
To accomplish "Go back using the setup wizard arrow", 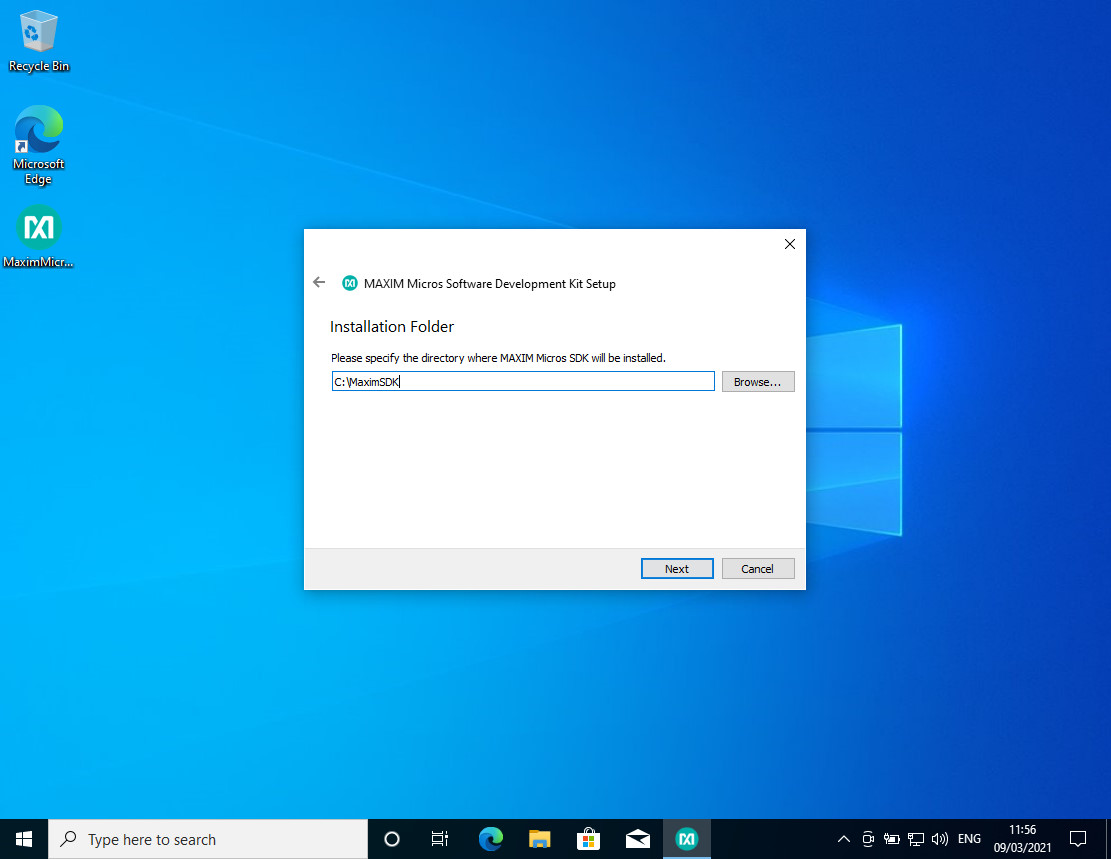I will tap(318, 283).
